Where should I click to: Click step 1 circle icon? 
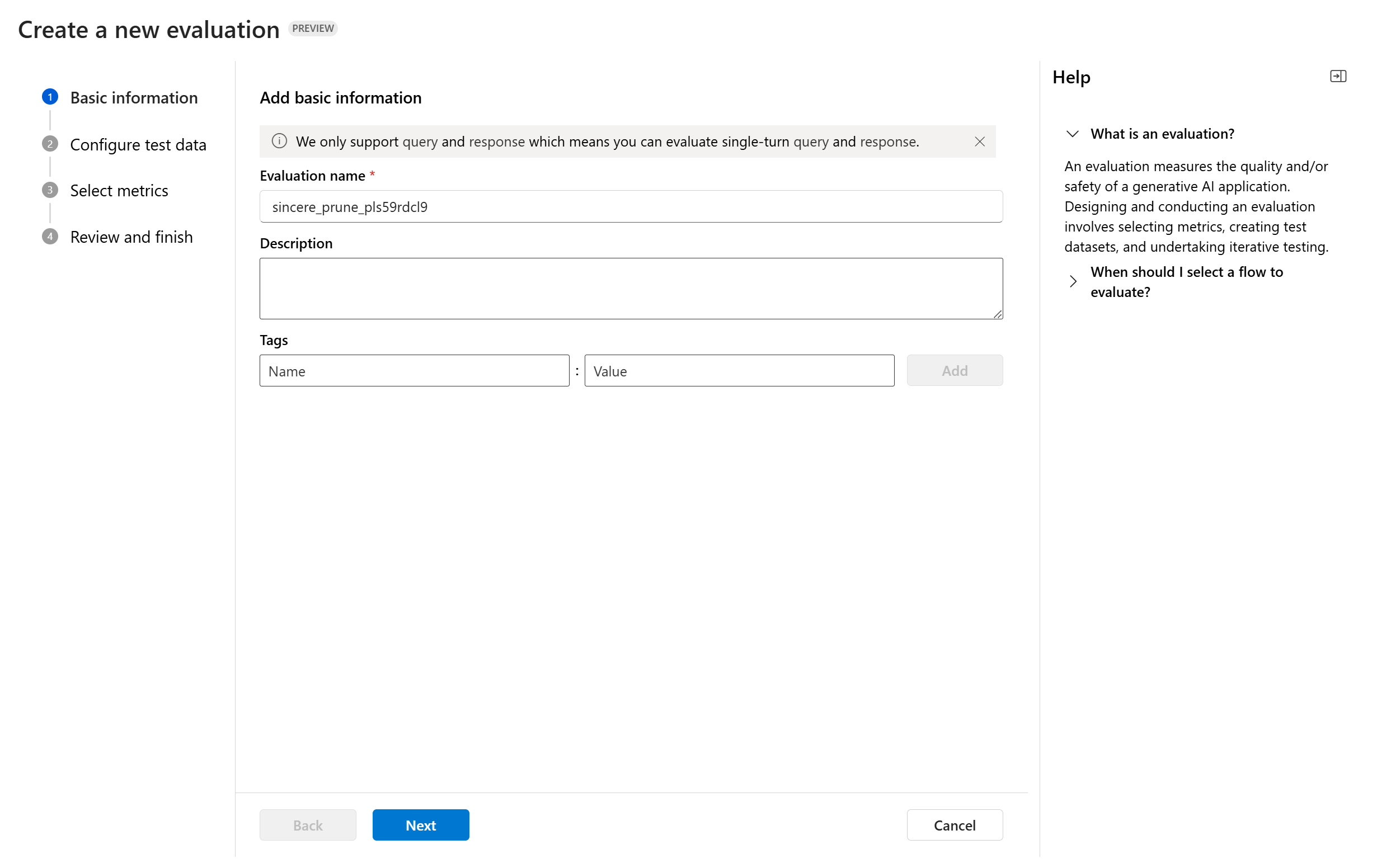tap(50, 97)
